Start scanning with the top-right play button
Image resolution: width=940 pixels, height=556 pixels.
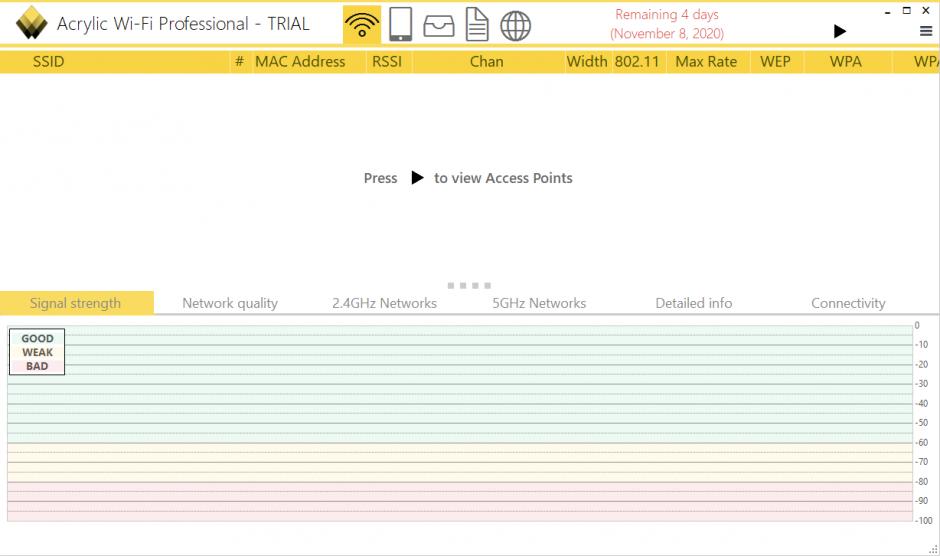[x=840, y=31]
